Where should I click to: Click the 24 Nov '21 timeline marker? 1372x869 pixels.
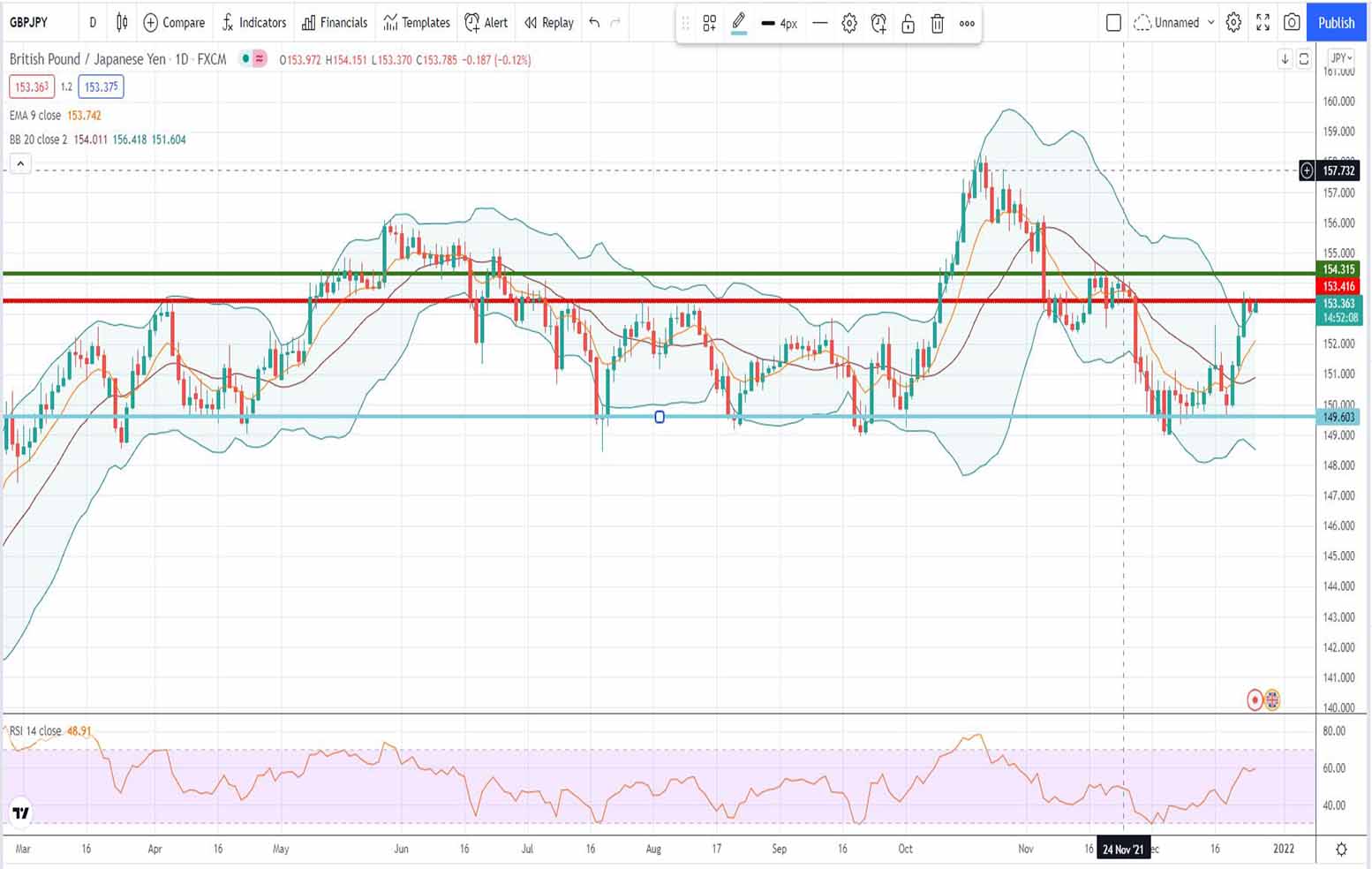coord(1122,849)
